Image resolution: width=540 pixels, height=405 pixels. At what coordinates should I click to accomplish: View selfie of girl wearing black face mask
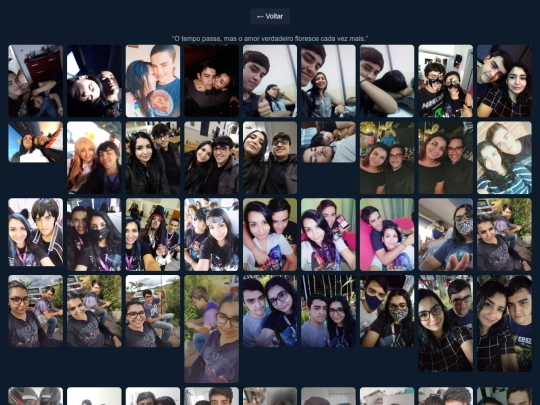pos(94,234)
